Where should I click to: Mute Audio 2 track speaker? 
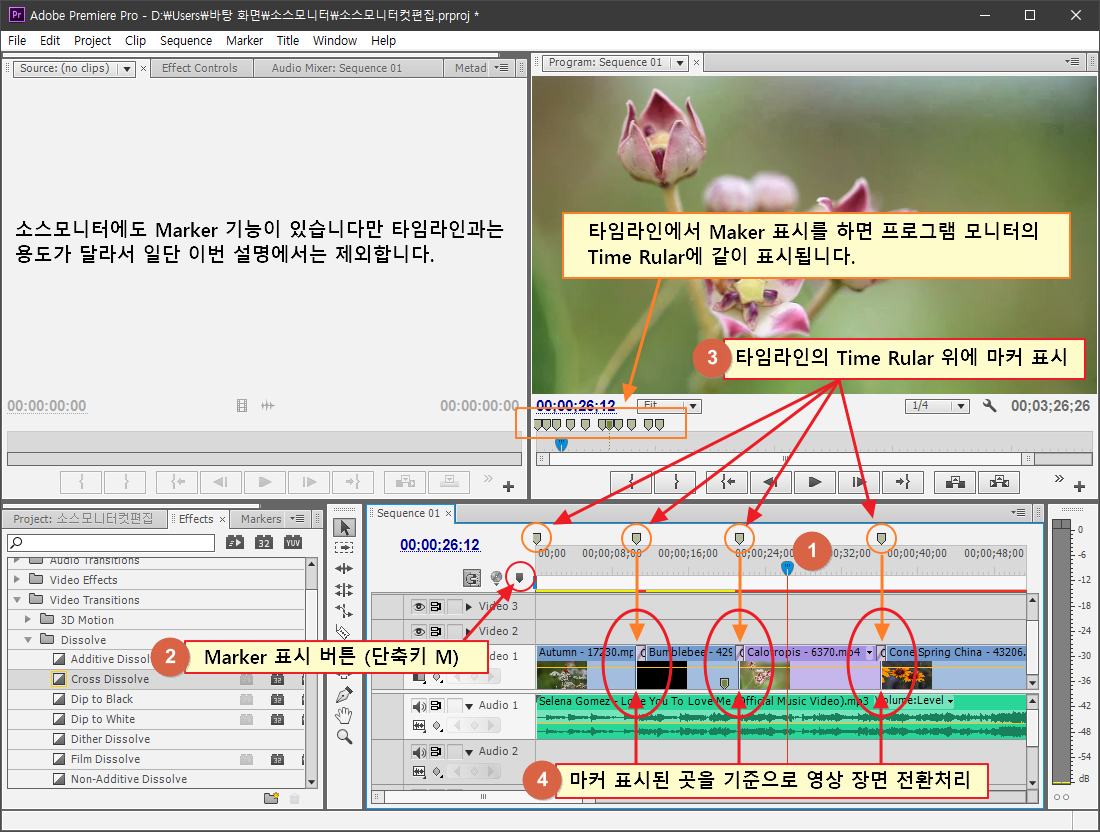tap(419, 752)
